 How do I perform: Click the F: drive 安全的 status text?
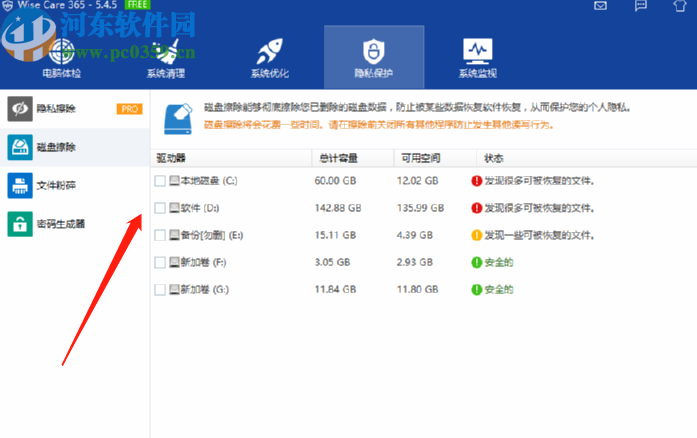[499, 262]
